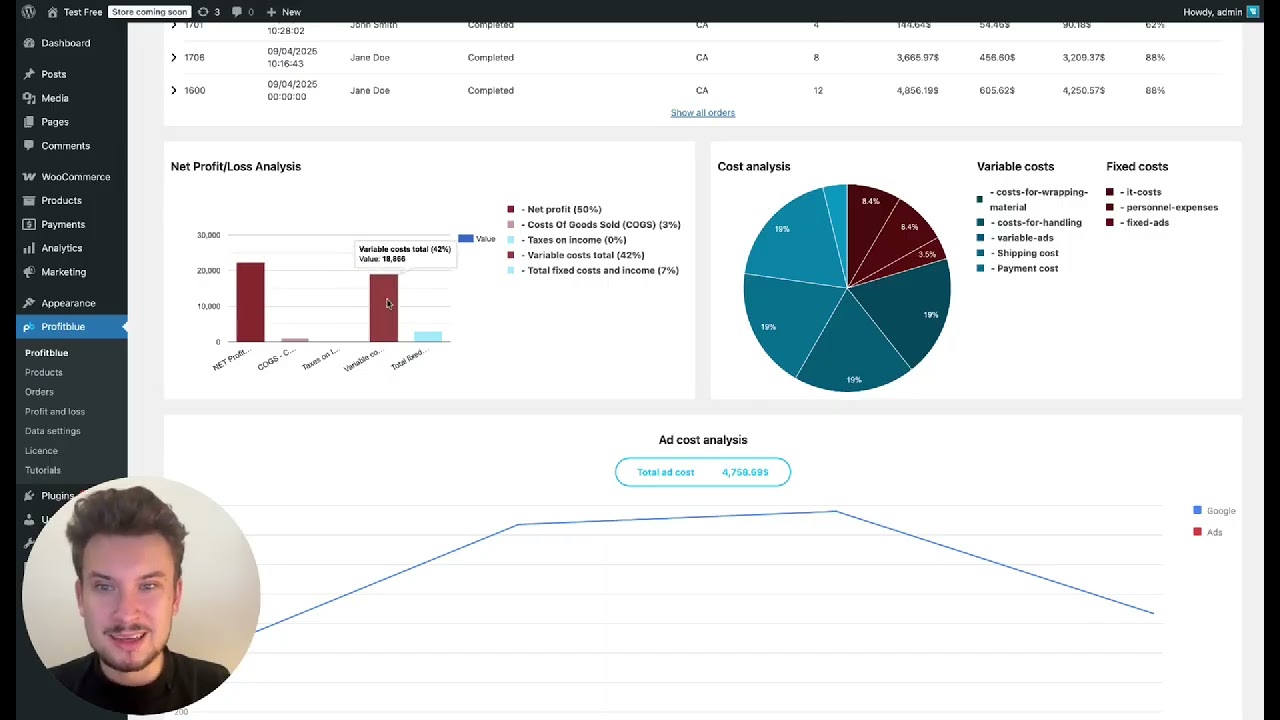Click the Show all orders link

pyautogui.click(x=702, y=112)
